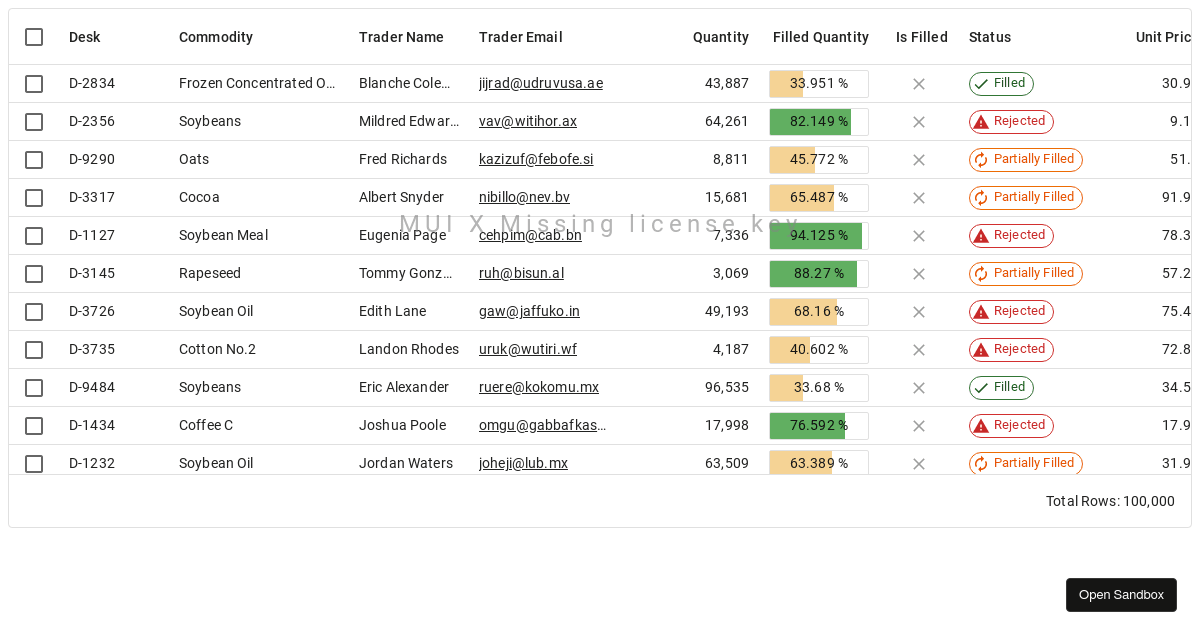The height and width of the screenshot is (630, 1200).
Task: Click the Is Filled X icon for D-2356
Action: click(x=919, y=122)
